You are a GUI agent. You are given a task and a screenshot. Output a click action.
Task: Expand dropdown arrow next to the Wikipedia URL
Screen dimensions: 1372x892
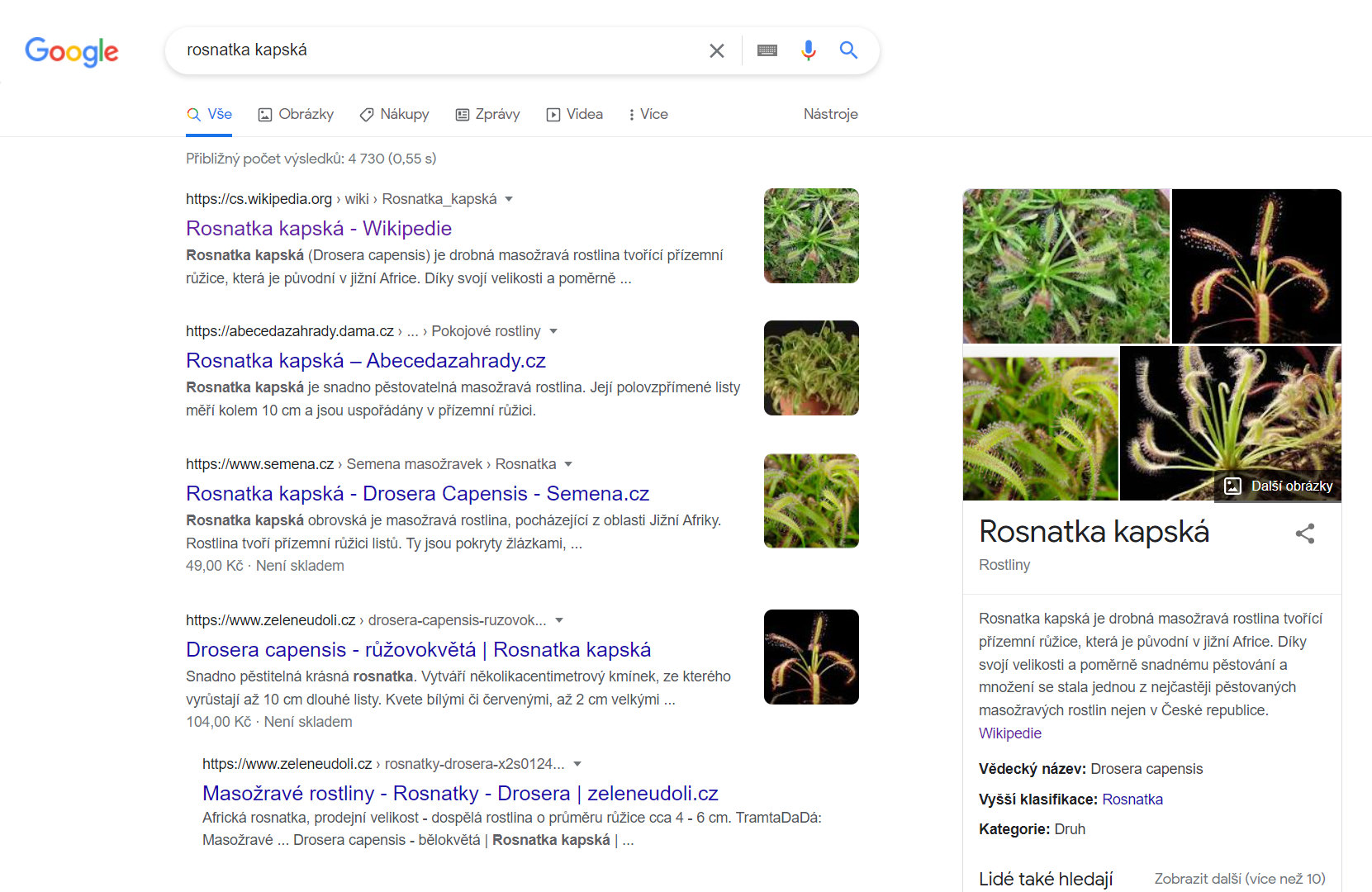pos(509,199)
